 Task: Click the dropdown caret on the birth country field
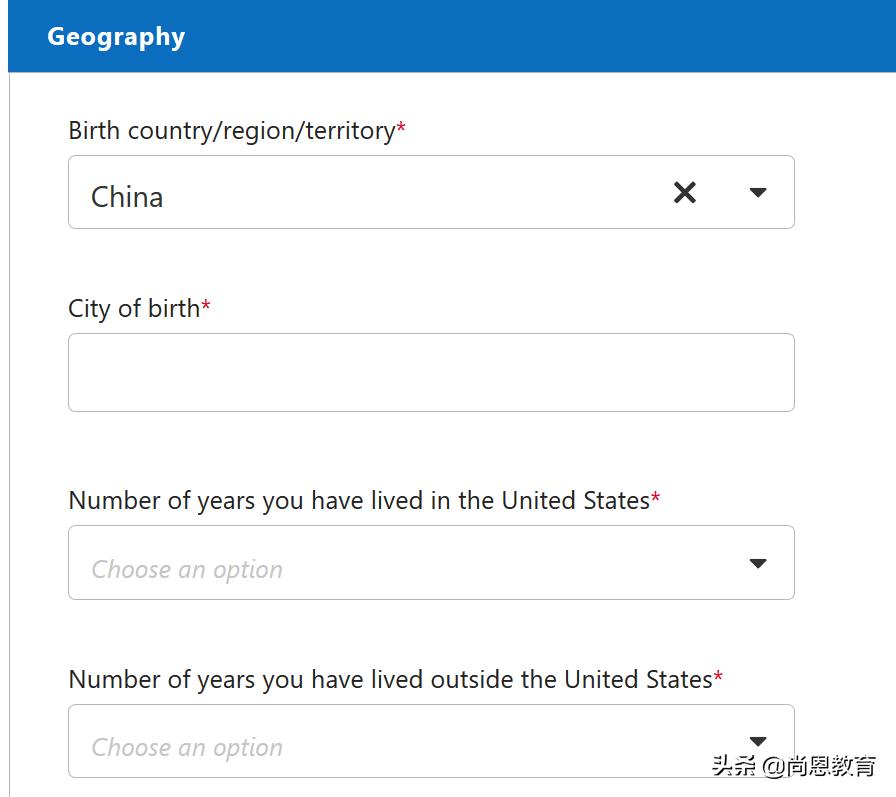click(757, 193)
